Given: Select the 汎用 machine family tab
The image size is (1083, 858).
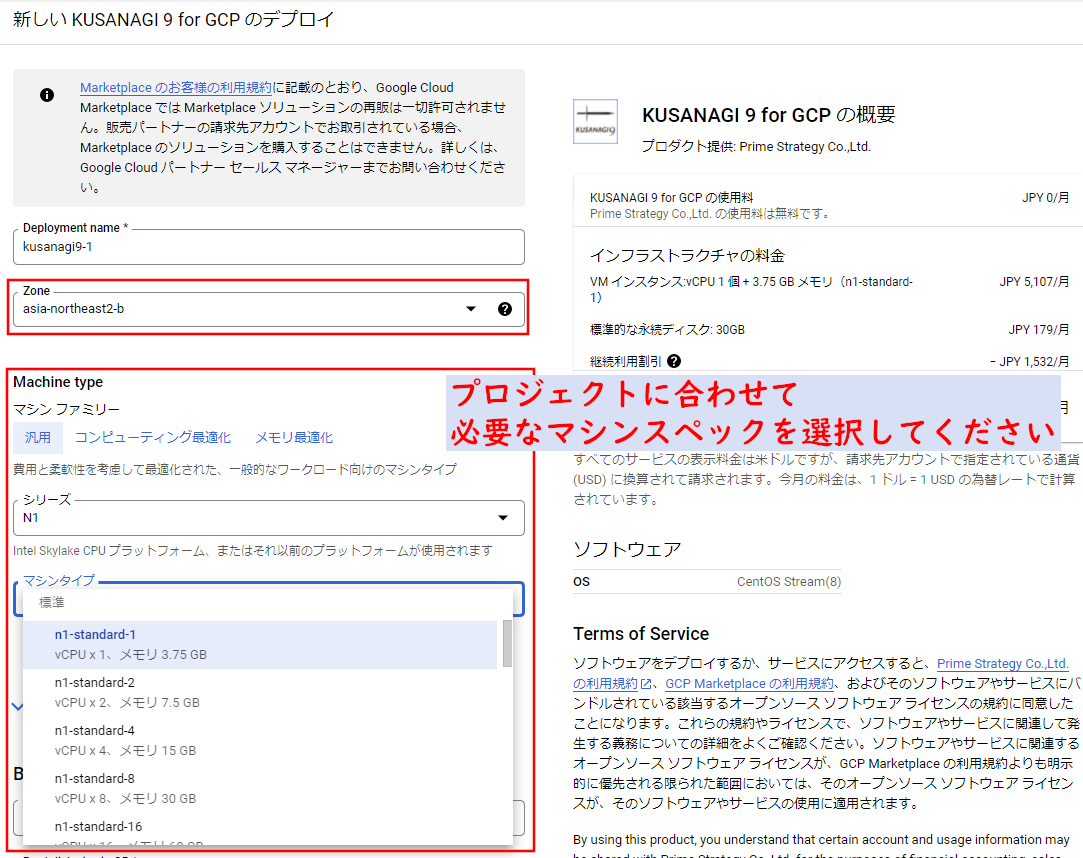Looking at the screenshot, I should pos(38,437).
